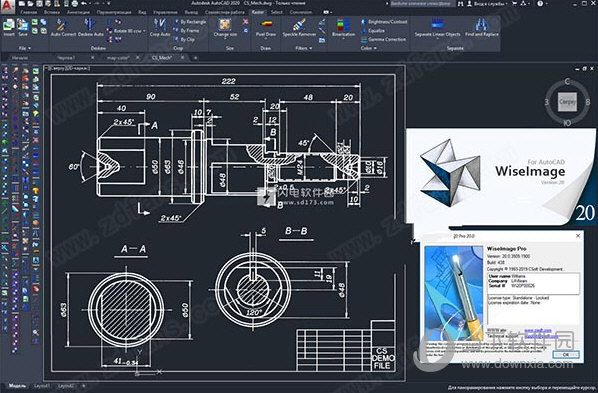Expand the Pixel Draw dropdown arrow

point(266,39)
